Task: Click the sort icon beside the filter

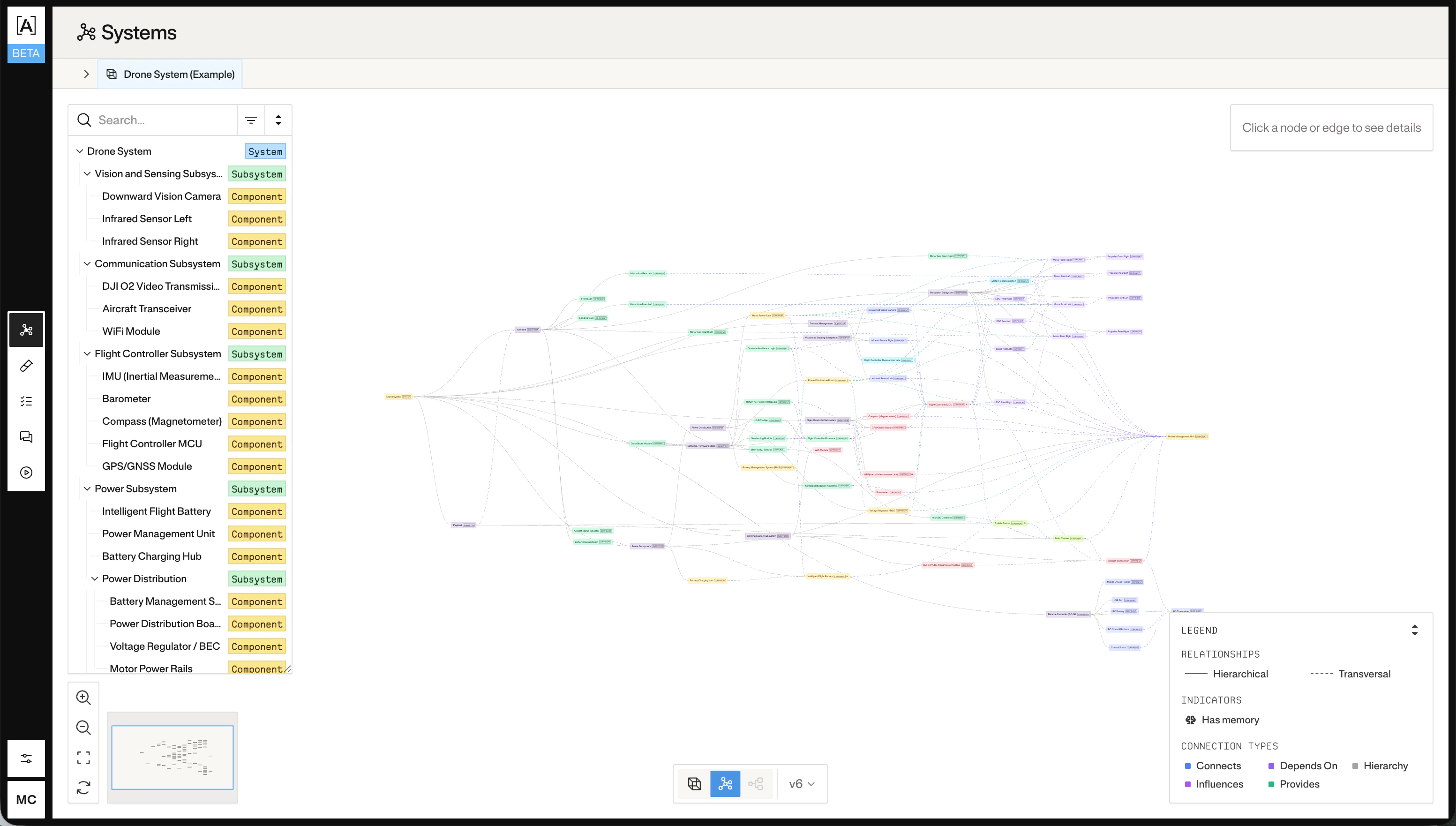Action: pyautogui.click(x=278, y=120)
